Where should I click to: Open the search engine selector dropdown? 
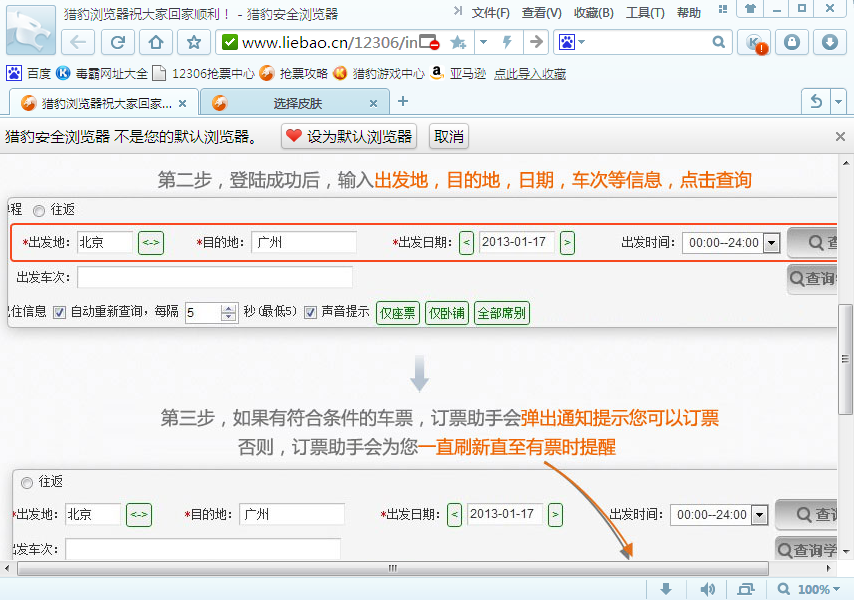pyautogui.click(x=572, y=42)
